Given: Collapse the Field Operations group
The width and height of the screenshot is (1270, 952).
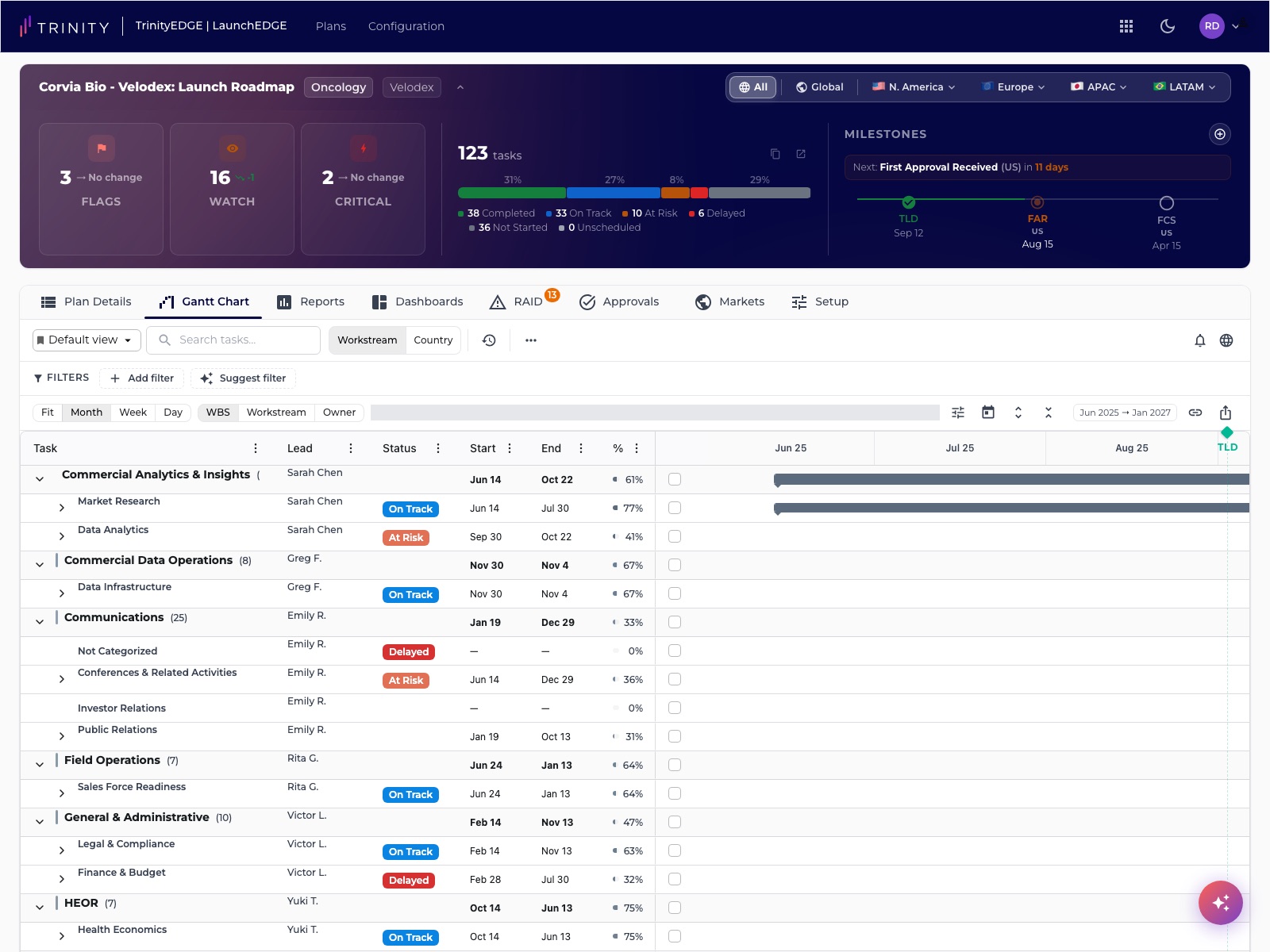Looking at the screenshot, I should (x=40, y=765).
